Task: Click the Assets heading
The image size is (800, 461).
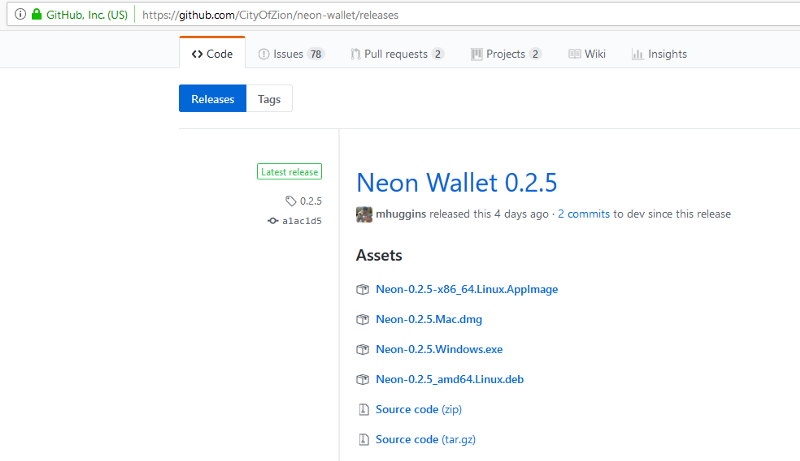Action: coord(379,255)
